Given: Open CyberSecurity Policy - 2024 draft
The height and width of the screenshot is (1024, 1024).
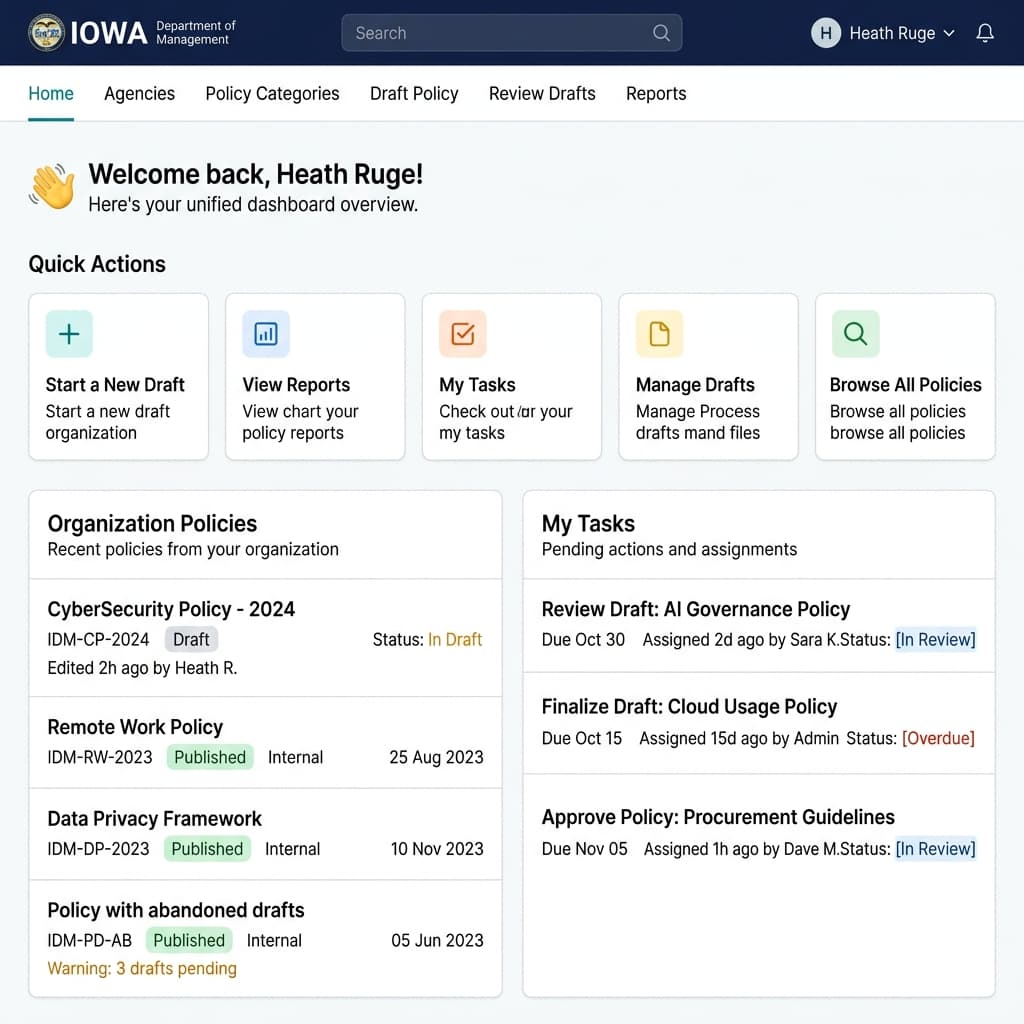Looking at the screenshot, I should point(170,609).
